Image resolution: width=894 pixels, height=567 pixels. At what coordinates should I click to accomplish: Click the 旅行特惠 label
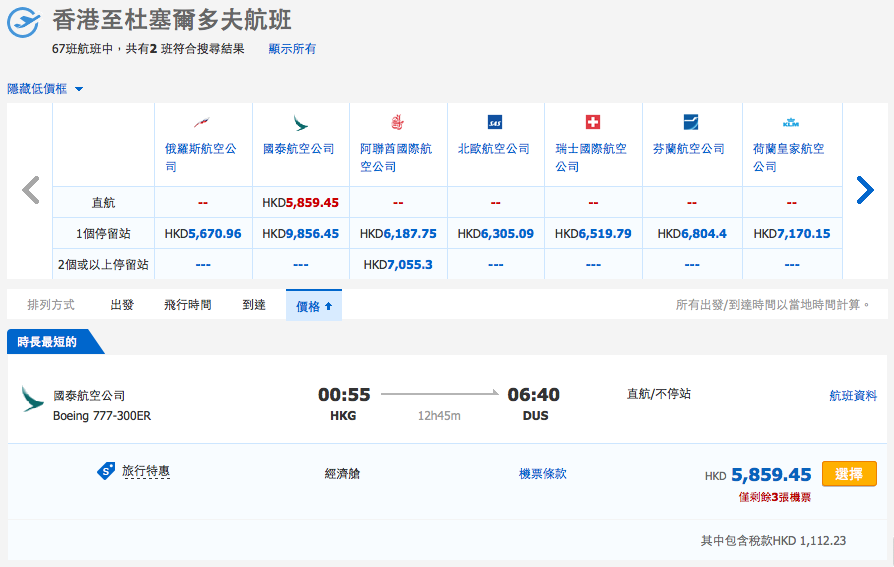[x=146, y=471]
